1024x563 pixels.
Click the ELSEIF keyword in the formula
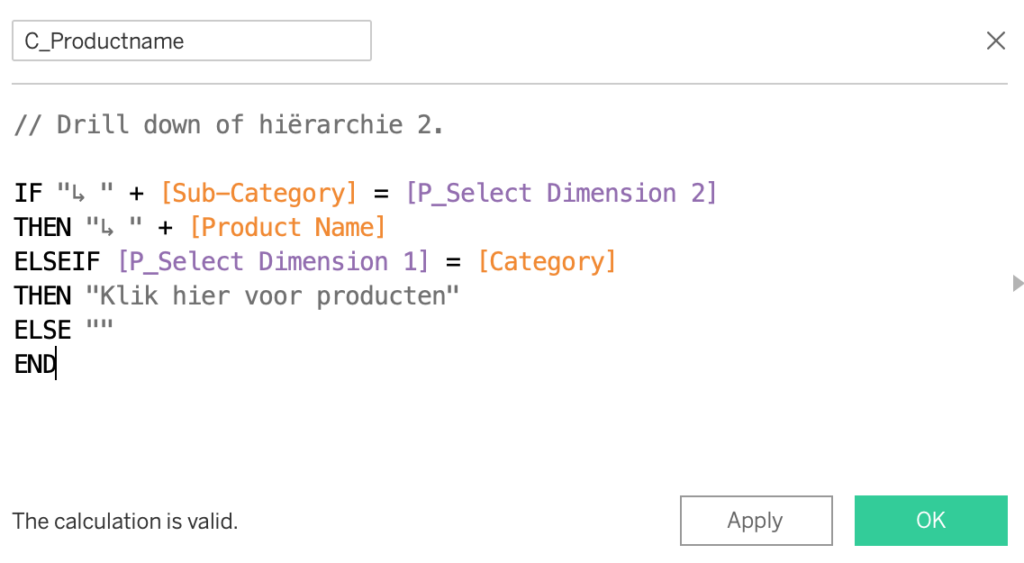(57, 262)
